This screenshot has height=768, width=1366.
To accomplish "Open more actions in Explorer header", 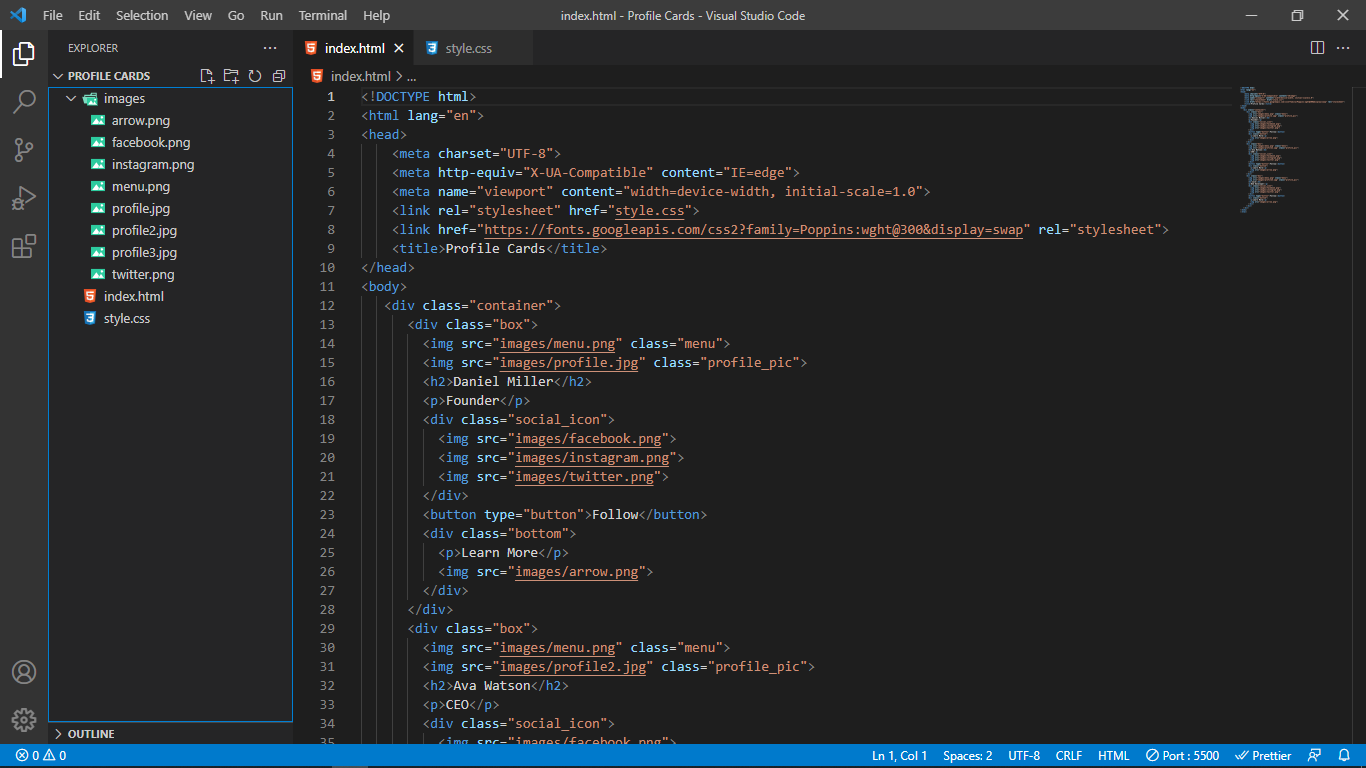I will click(269, 47).
